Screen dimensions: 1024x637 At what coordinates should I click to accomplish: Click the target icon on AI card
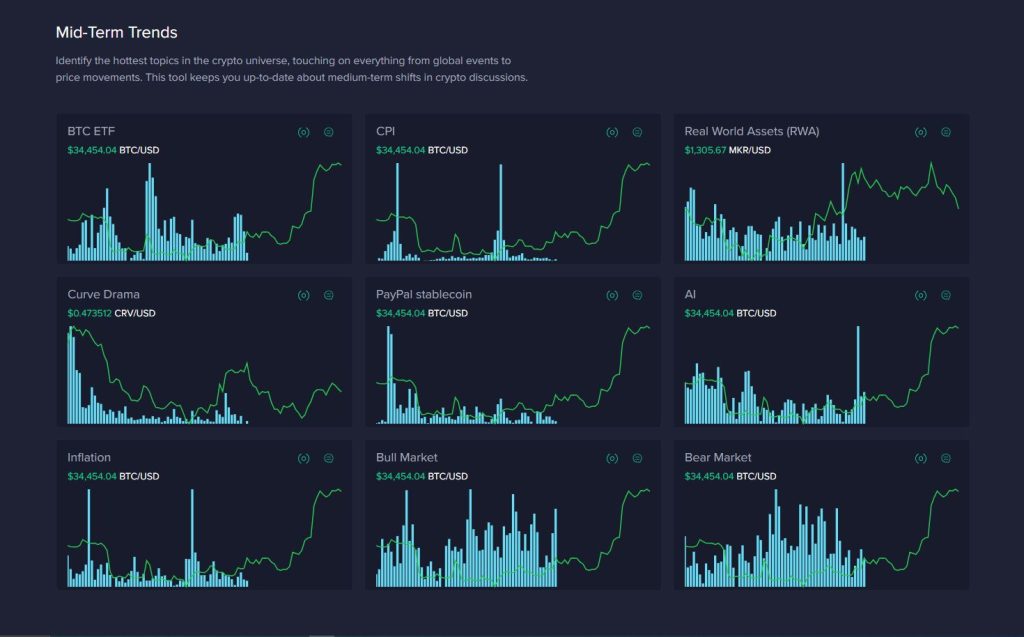pyautogui.click(x=920, y=294)
